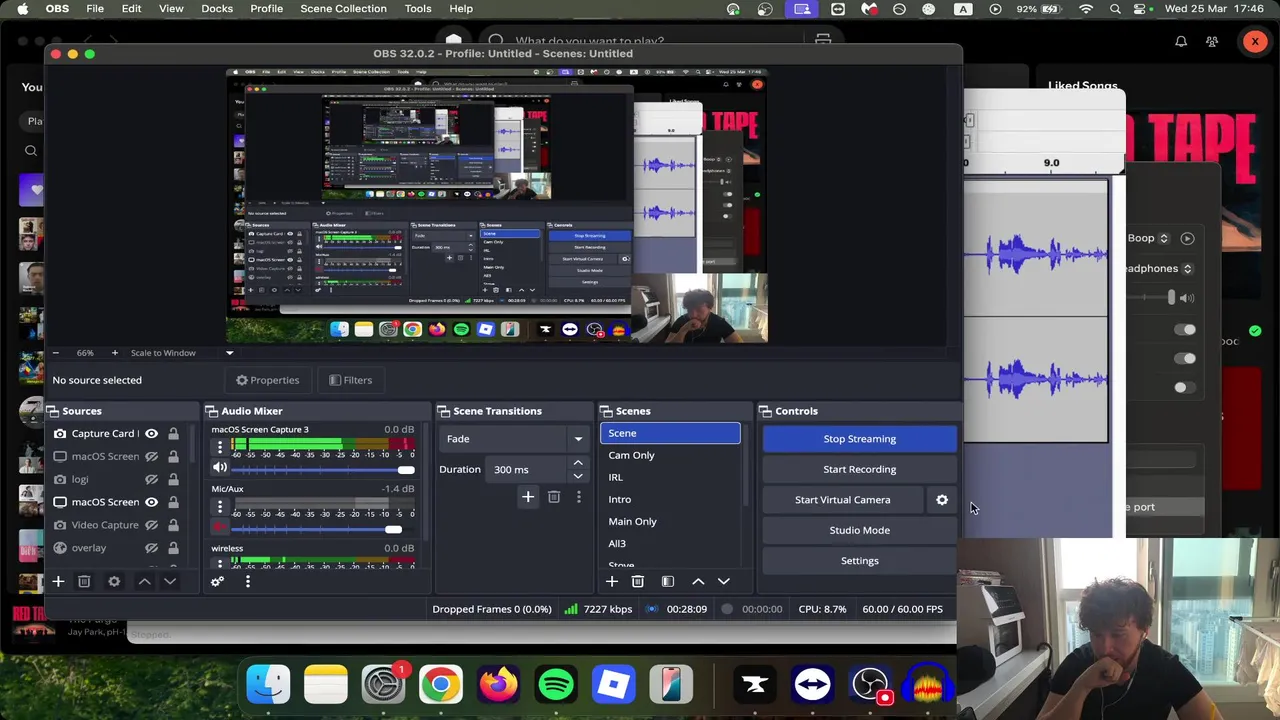Open macOS Screen Capture 3 audio options

(220, 446)
